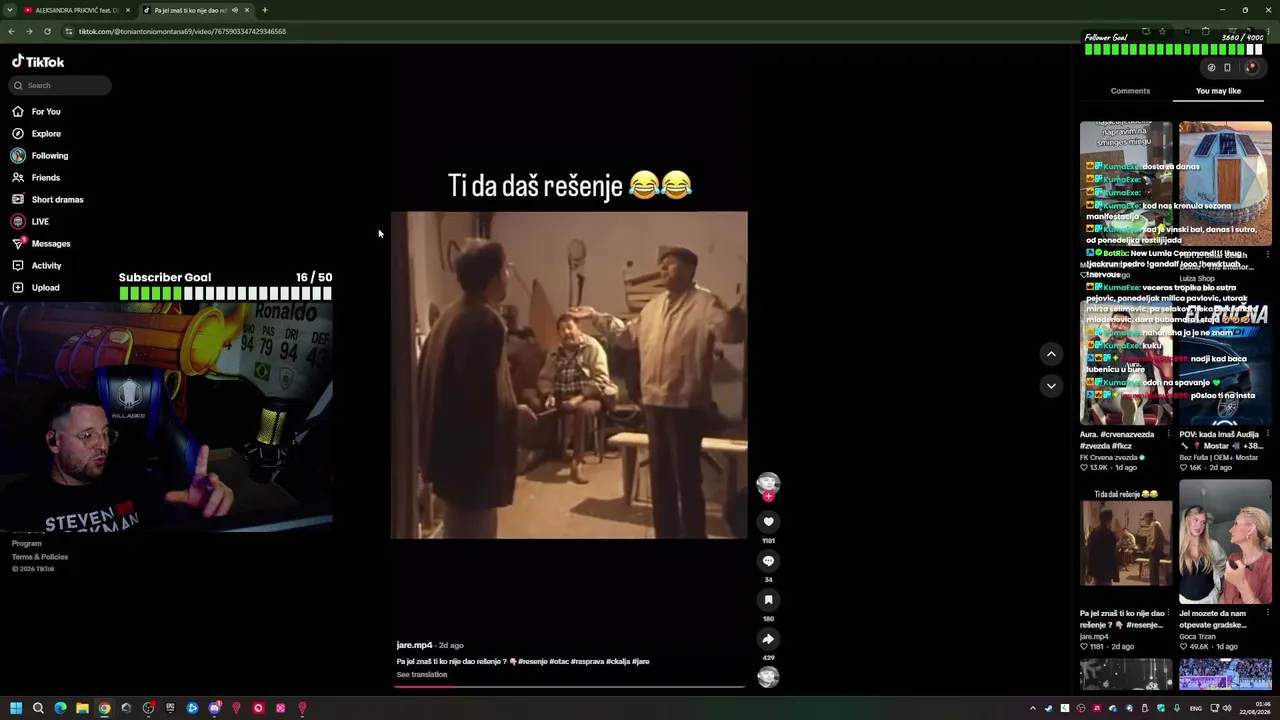The width and height of the screenshot is (1280, 720).
Task: Open the creator avatar beside the video
Action: (x=768, y=483)
